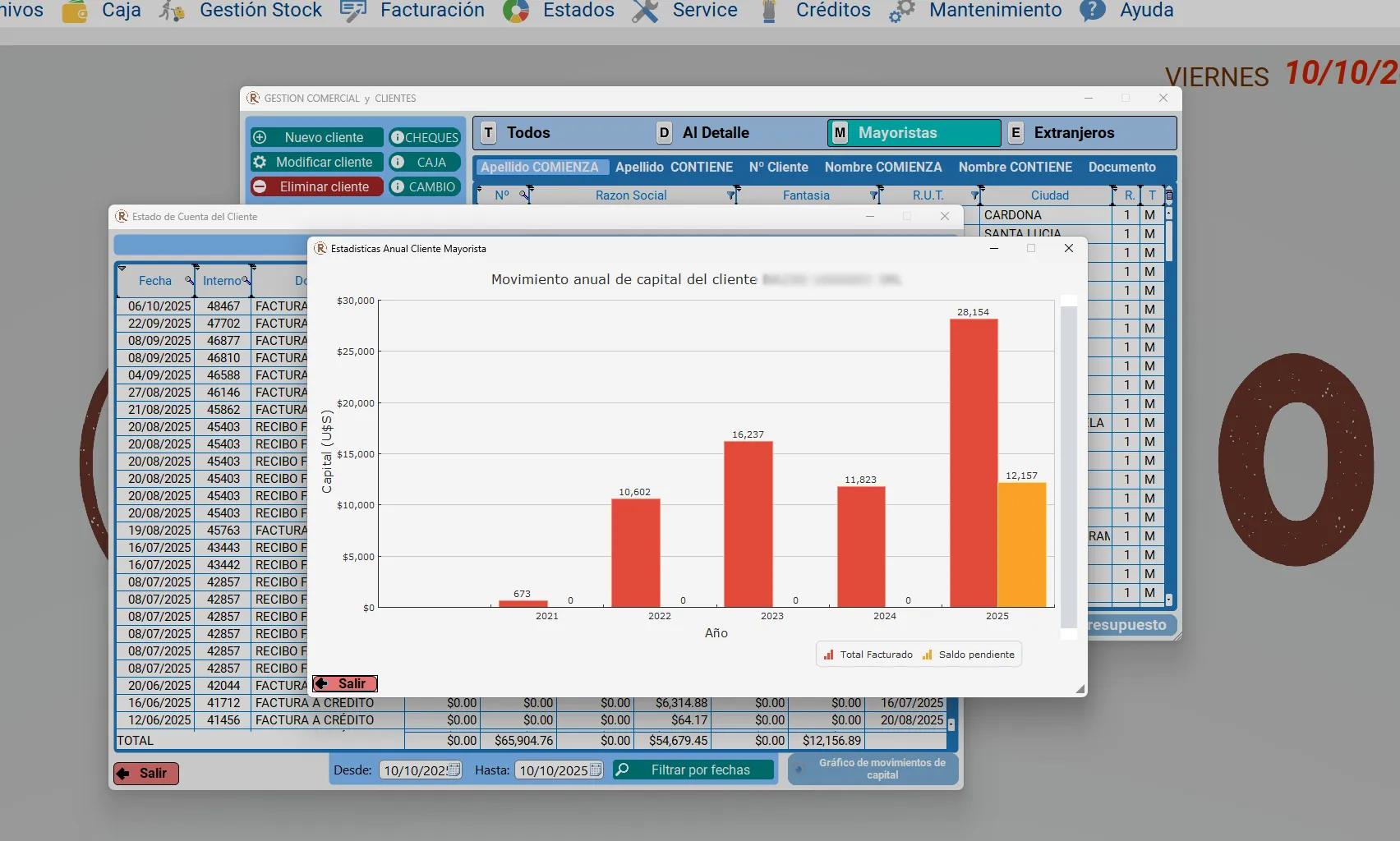Click the Caja wallet icon in menu bar
This screenshot has height=841, width=1400.
pos(75,11)
